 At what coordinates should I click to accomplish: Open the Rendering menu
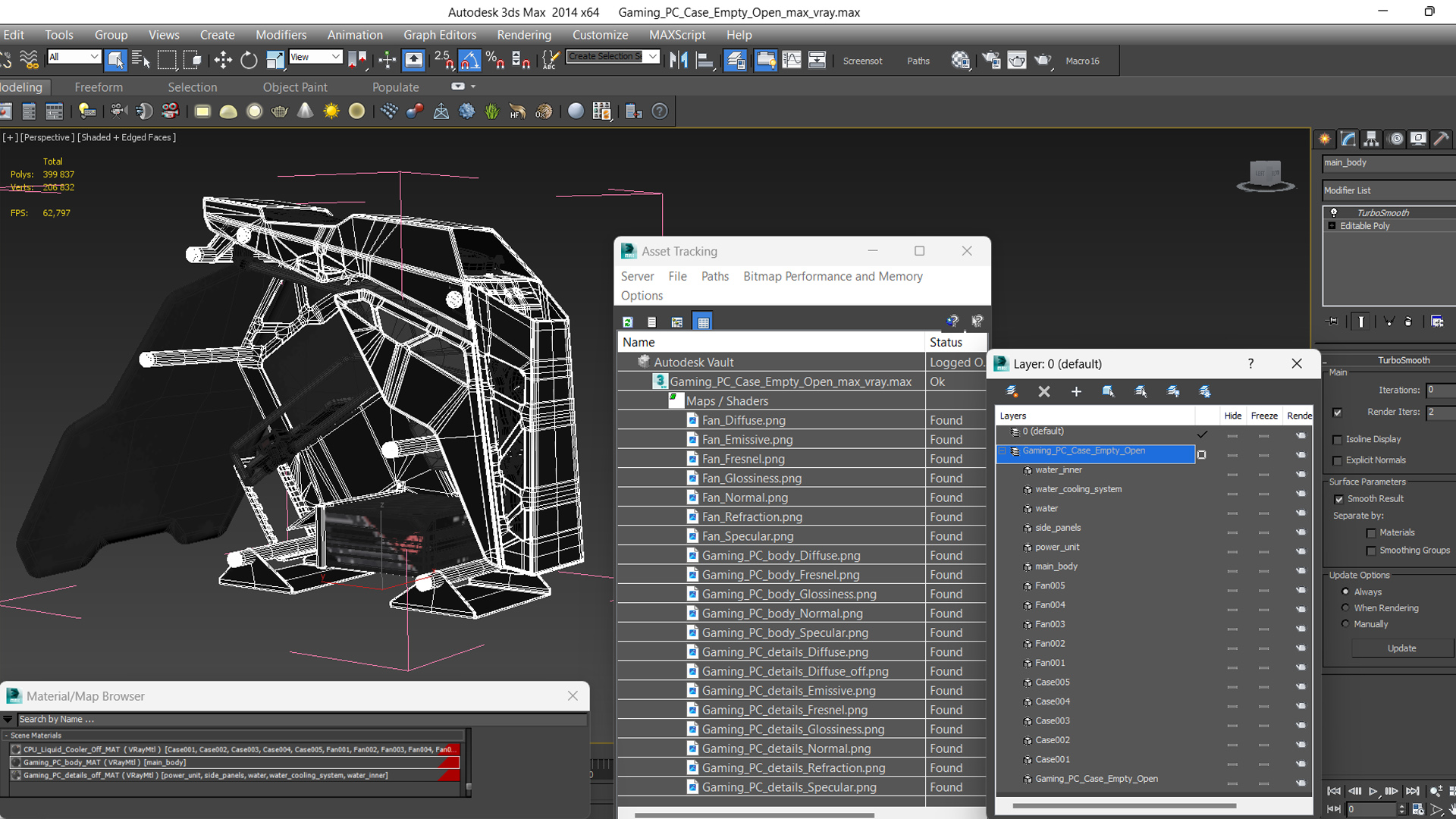pyautogui.click(x=524, y=35)
